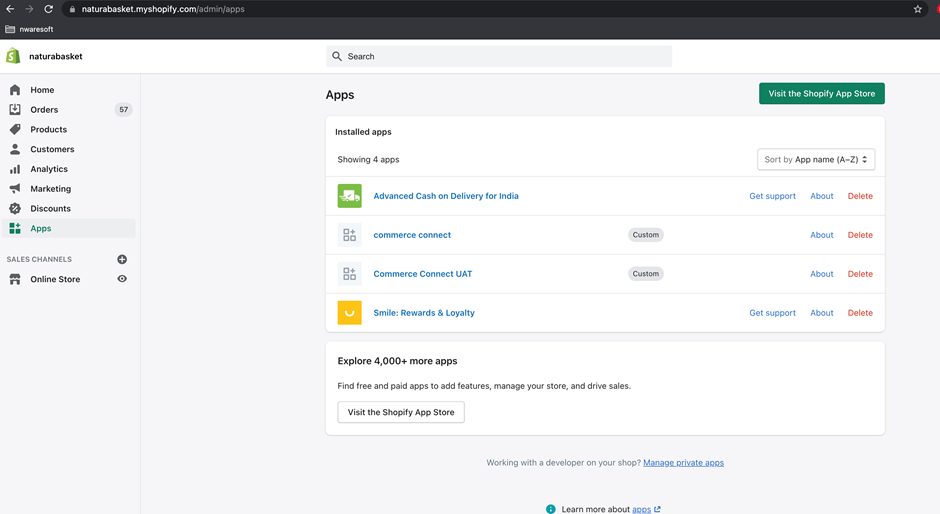The image size is (940, 514).
Task: Delete the Smile: Rewards & Loyalty app
Action: coord(860,313)
